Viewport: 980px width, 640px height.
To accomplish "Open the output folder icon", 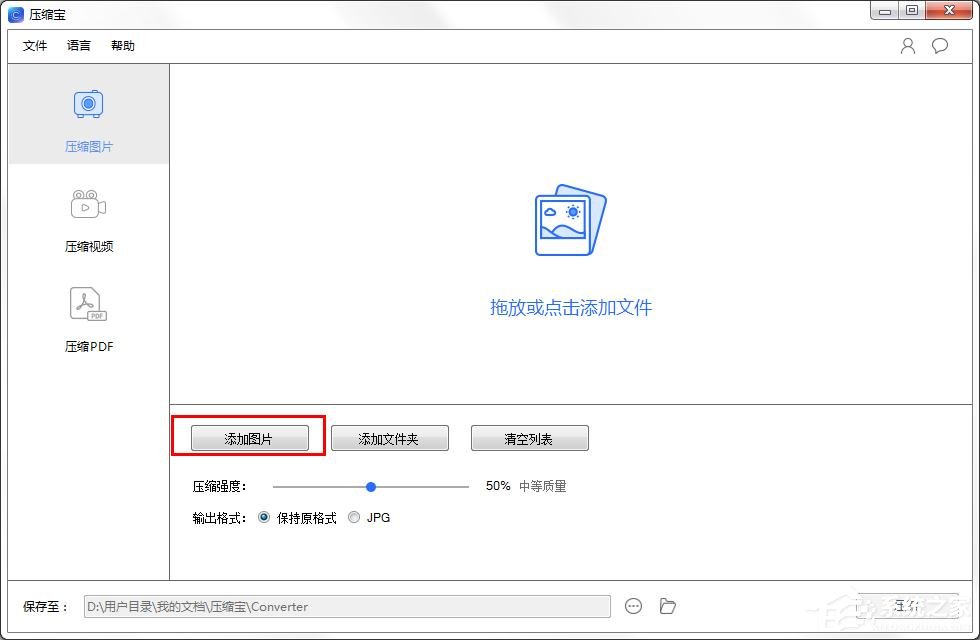I will 667,606.
